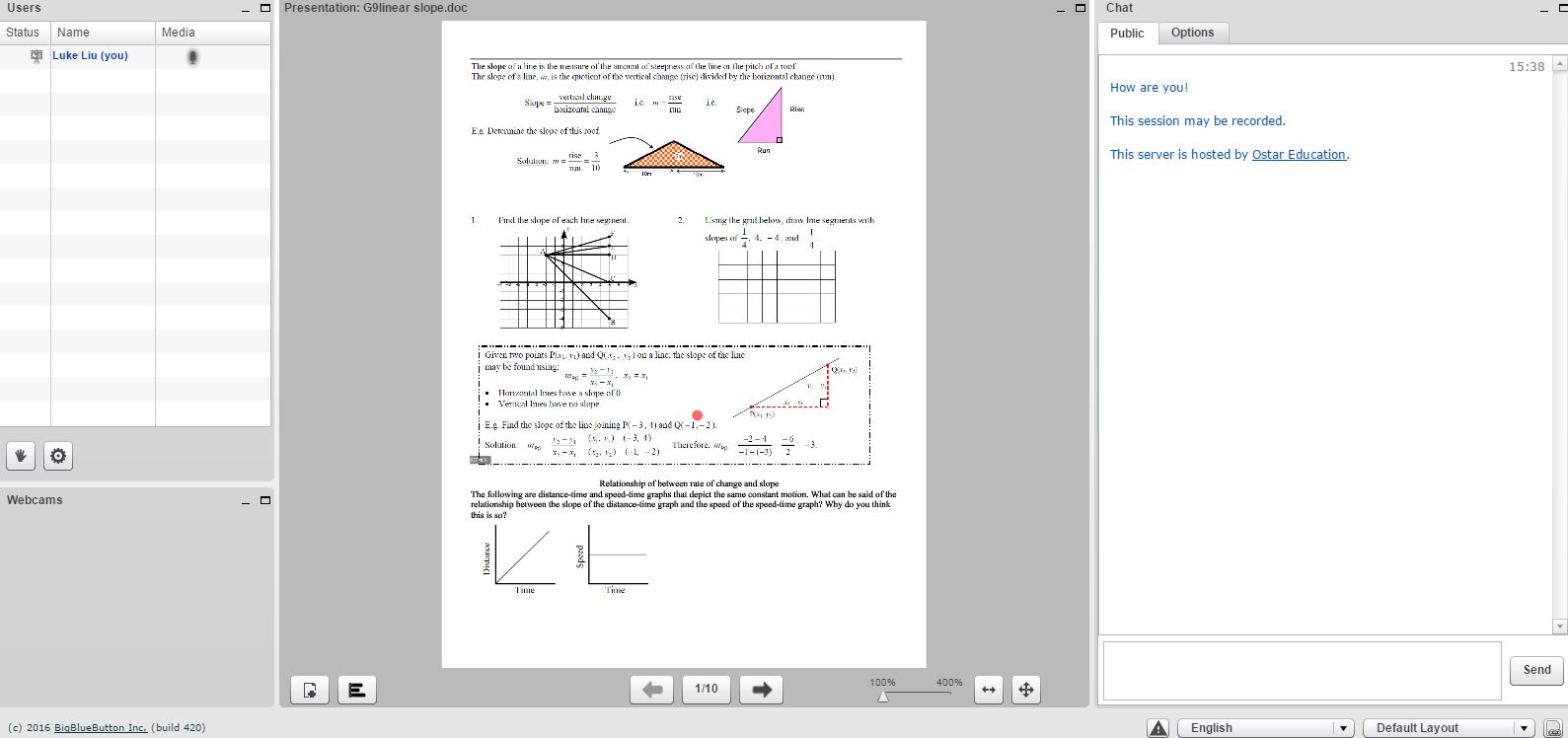Minimize the Chat panel
This screenshot has height=738, width=1568.
[x=1546, y=8]
